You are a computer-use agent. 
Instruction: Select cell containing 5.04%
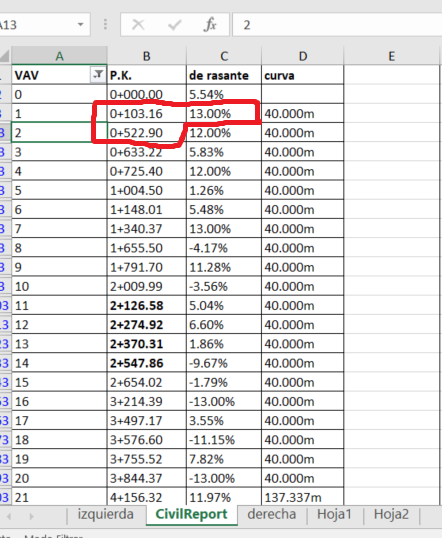click(x=224, y=306)
